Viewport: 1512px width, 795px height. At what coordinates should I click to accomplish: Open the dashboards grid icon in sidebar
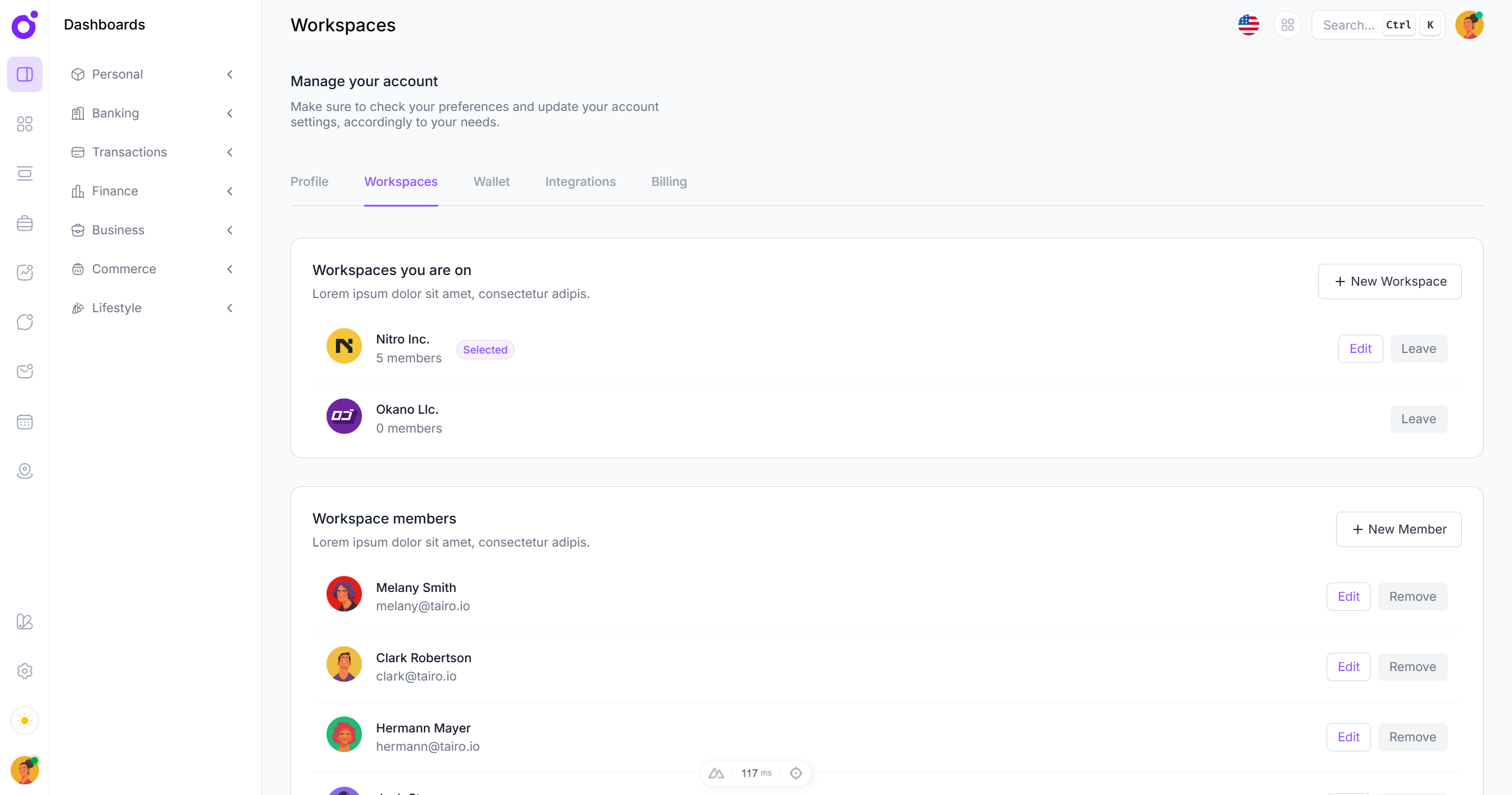(25, 124)
